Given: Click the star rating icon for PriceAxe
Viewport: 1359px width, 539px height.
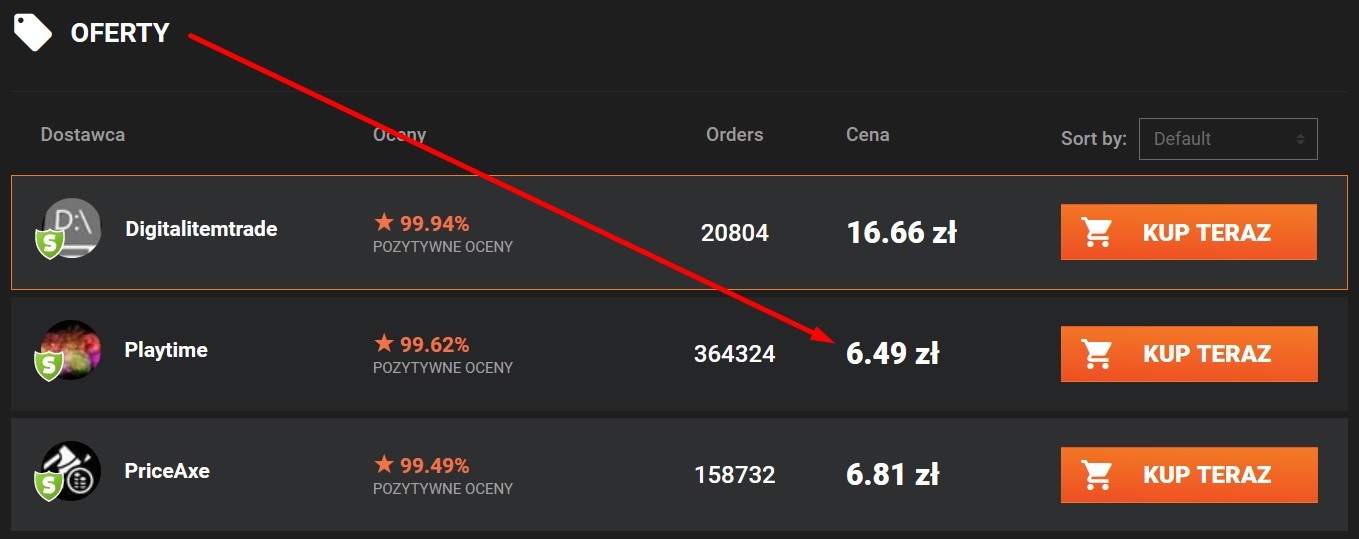Looking at the screenshot, I should point(384,464).
